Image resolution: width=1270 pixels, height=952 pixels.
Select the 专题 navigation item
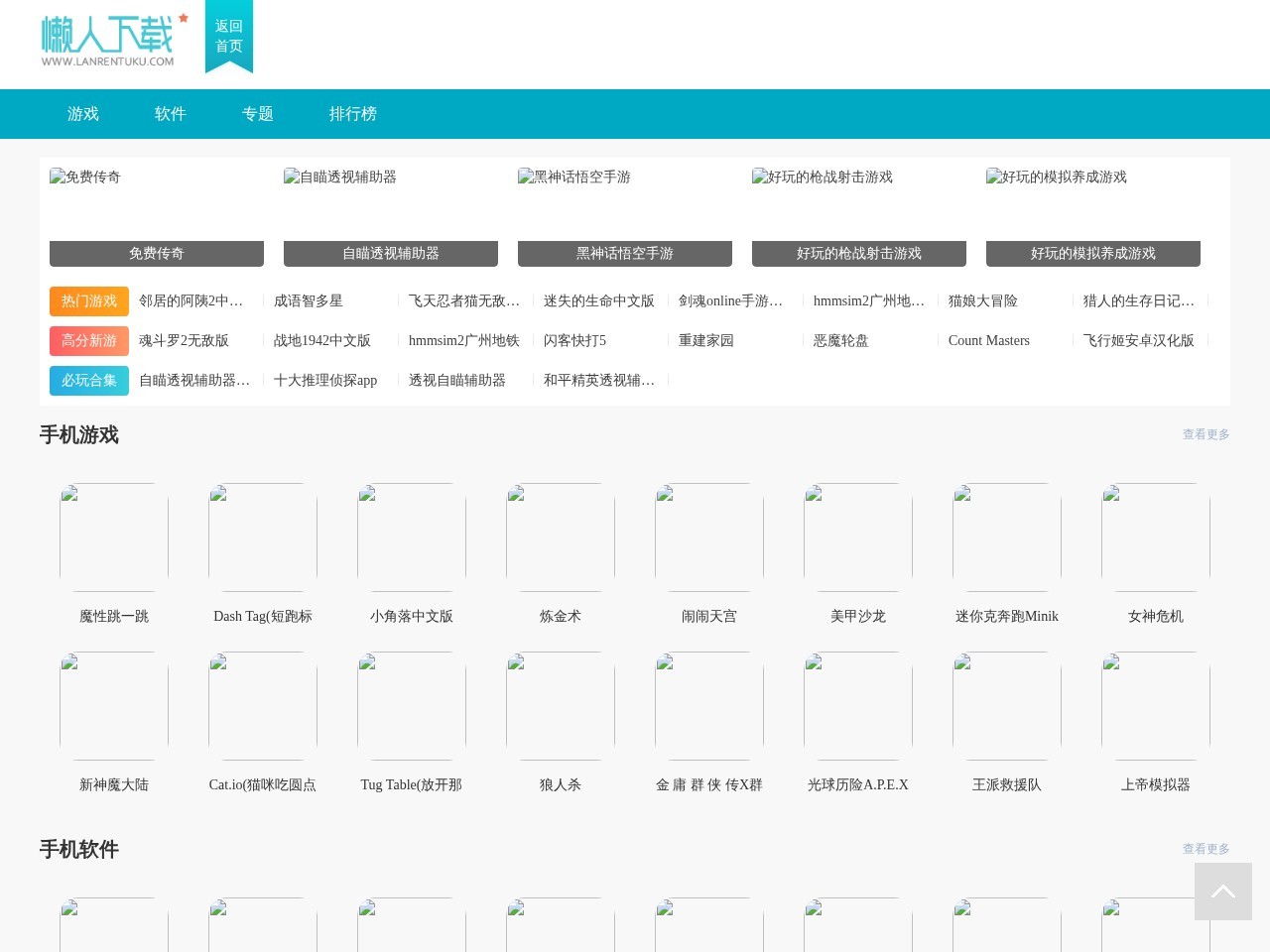pos(257,113)
